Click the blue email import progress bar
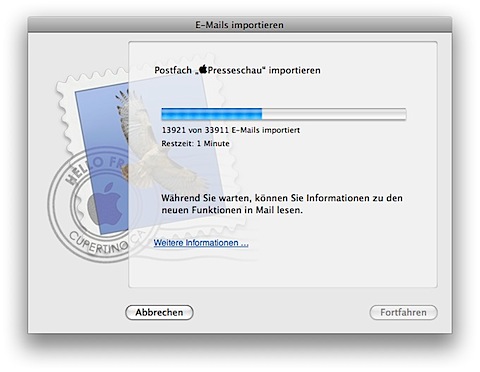The height and width of the screenshot is (372, 480). pyautogui.click(x=284, y=114)
